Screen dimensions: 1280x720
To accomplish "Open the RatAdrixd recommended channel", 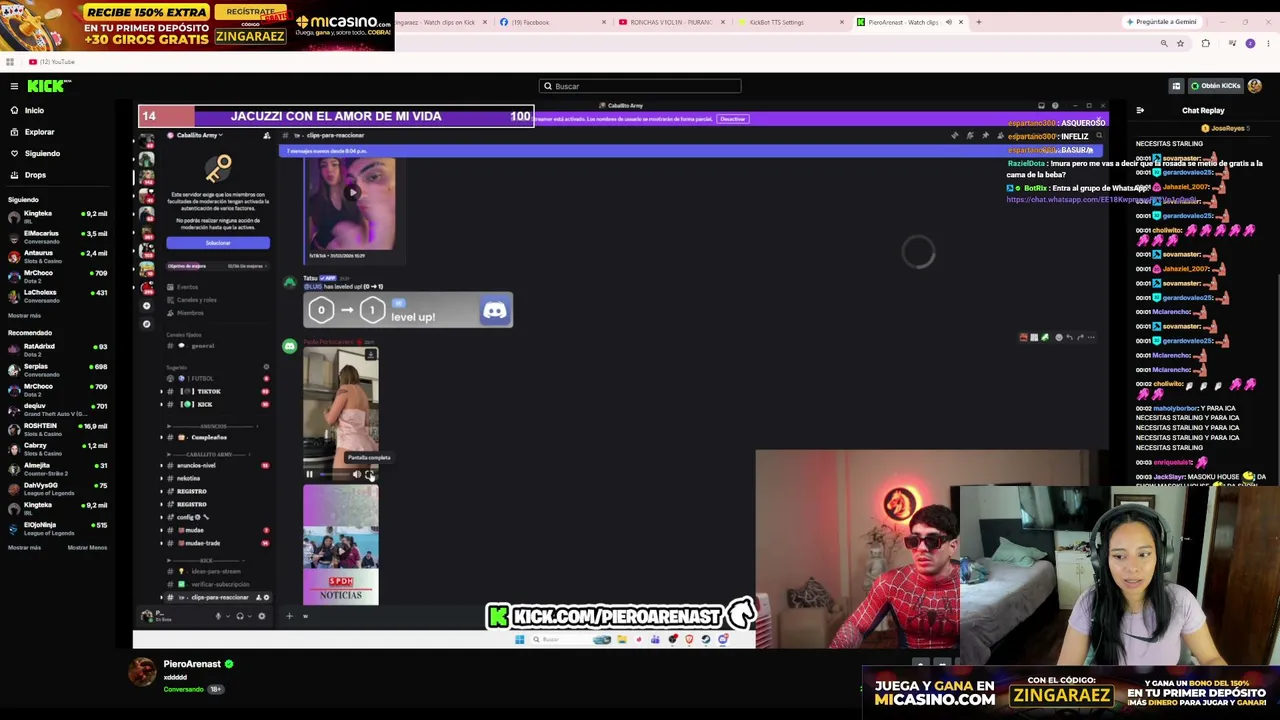I will point(58,350).
